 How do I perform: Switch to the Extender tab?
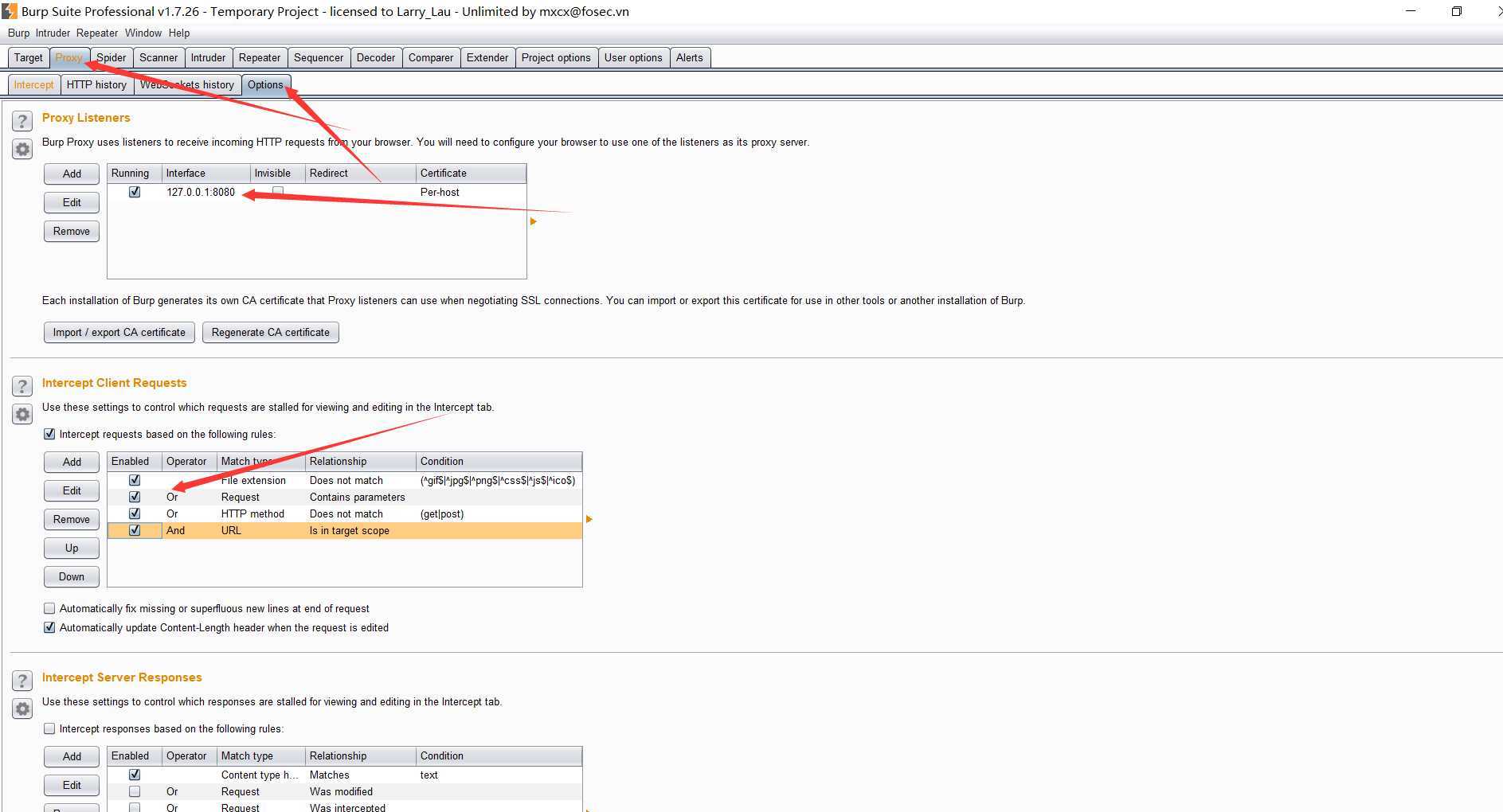pos(487,57)
